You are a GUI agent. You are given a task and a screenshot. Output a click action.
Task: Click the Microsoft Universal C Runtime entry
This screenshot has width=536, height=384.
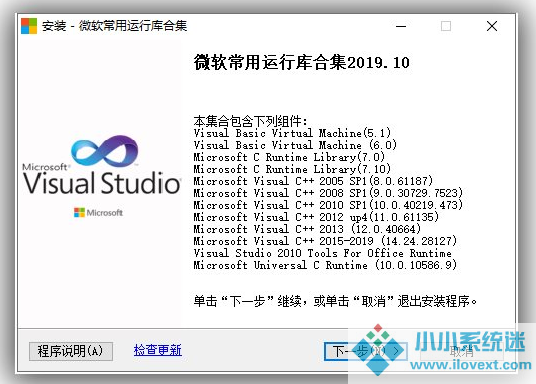[x=325, y=265]
